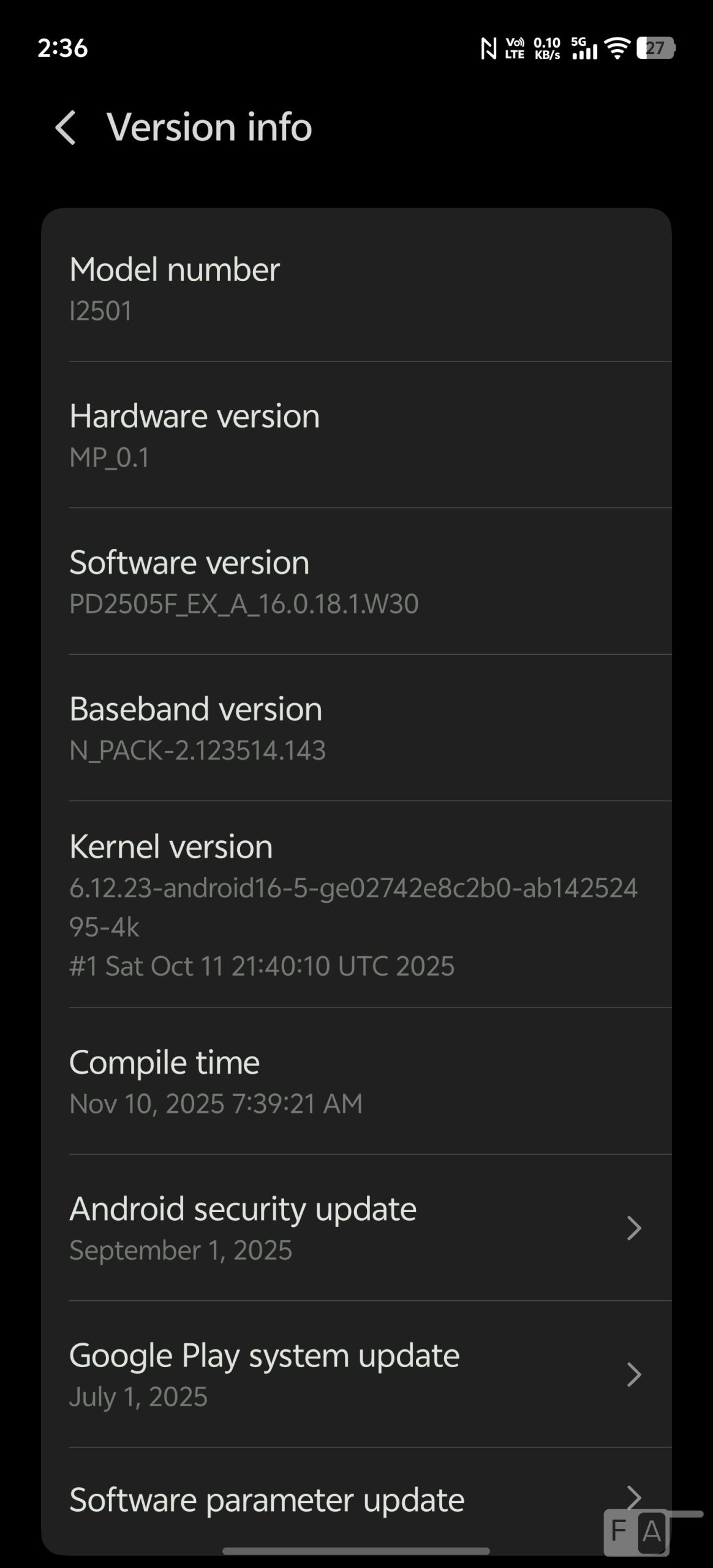The width and height of the screenshot is (713, 1568).
Task: Tap the Version info page title
Action: pos(209,127)
